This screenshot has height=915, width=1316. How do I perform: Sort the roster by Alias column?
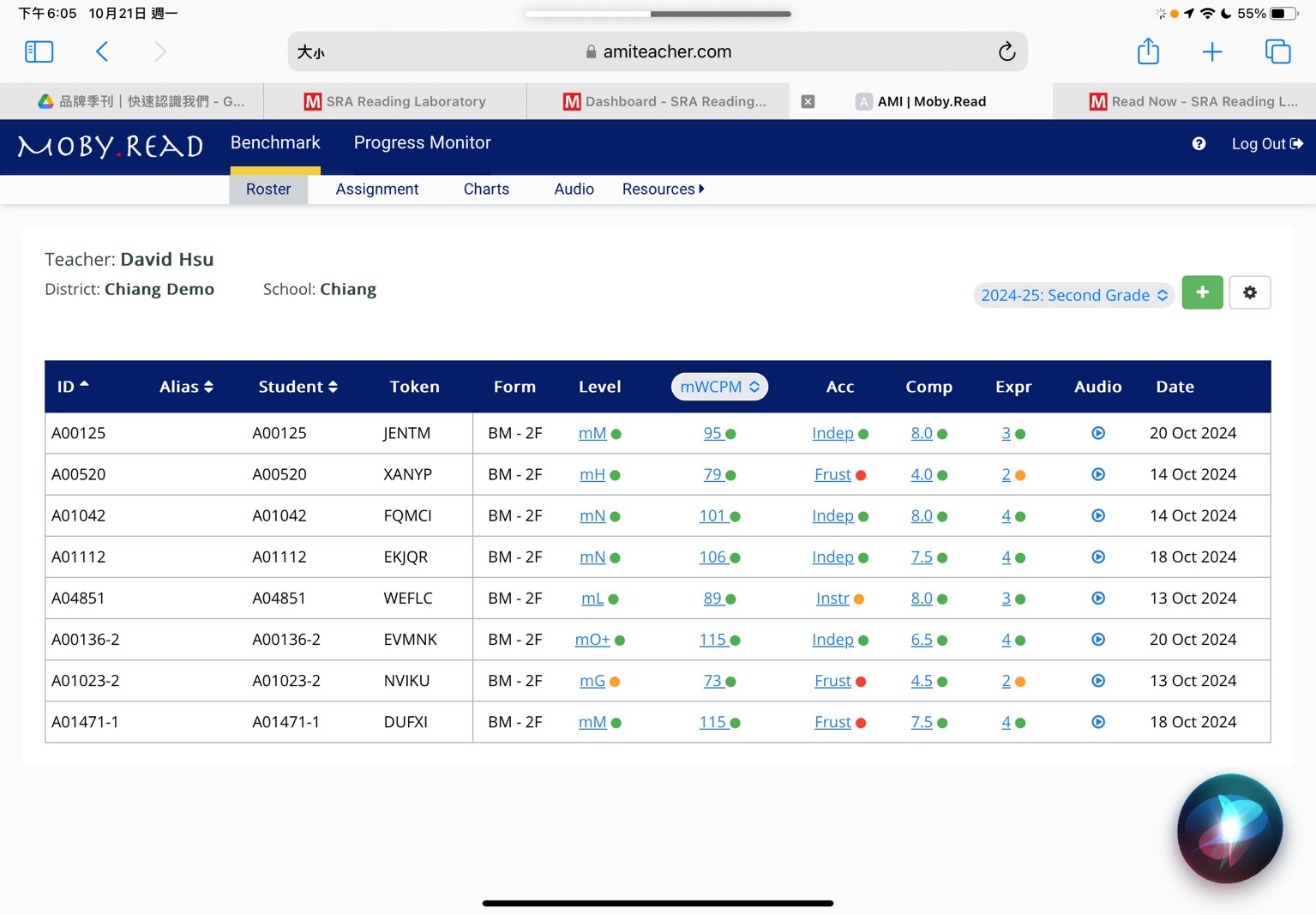(186, 387)
